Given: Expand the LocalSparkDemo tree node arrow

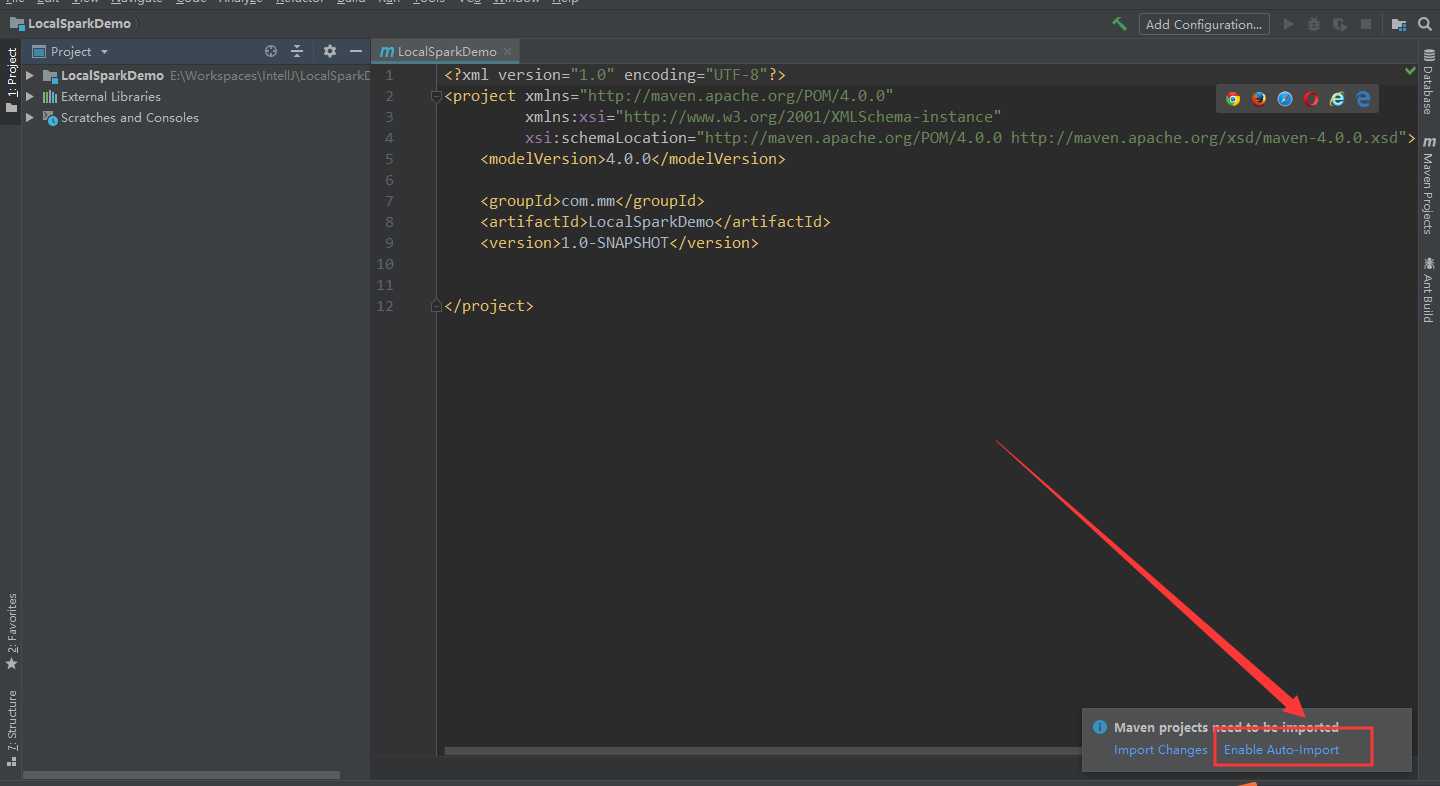Looking at the screenshot, I should pyautogui.click(x=30, y=75).
